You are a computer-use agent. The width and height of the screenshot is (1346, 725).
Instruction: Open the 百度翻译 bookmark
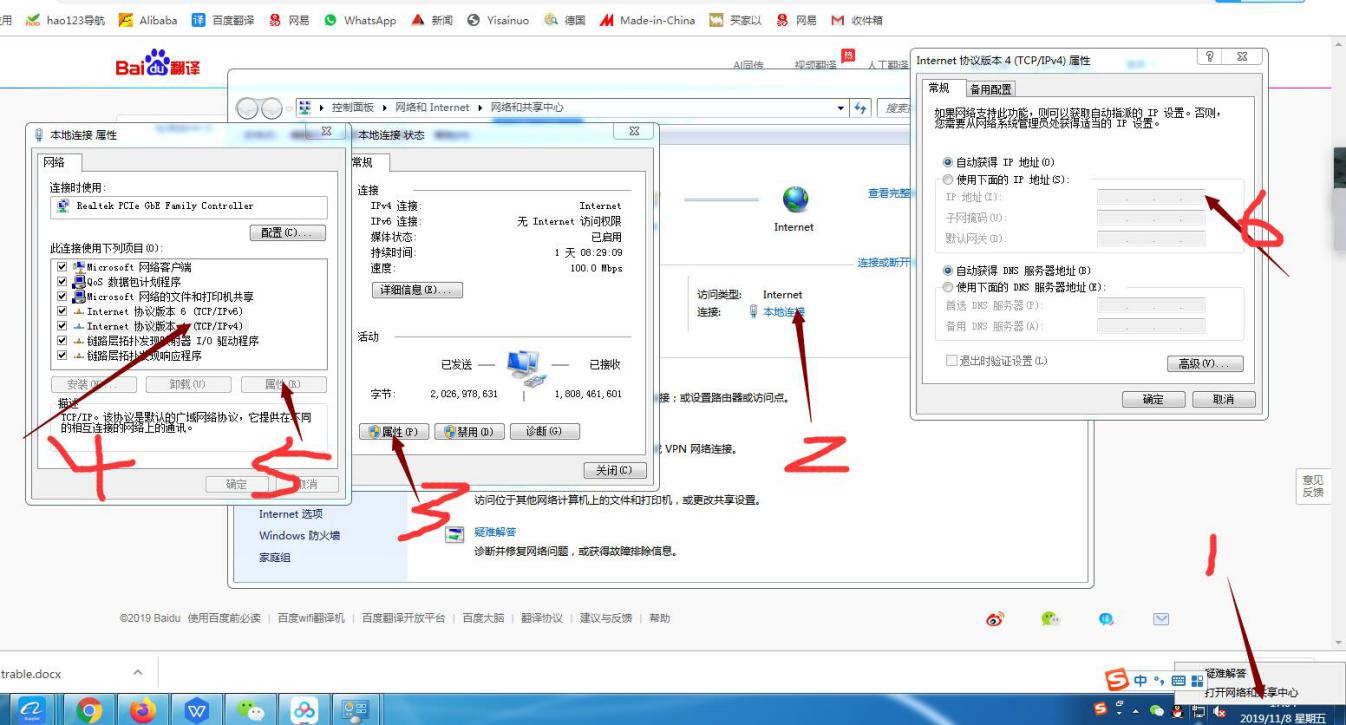(x=222, y=20)
